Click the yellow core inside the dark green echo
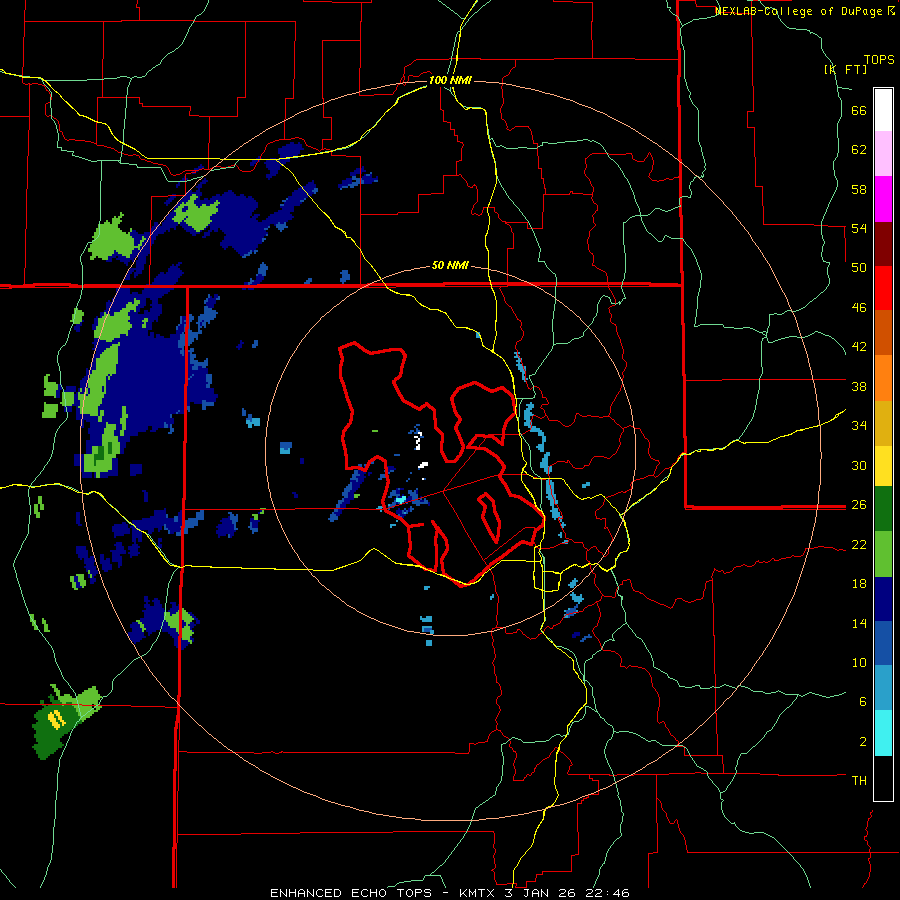The image size is (900, 900). 56,719
